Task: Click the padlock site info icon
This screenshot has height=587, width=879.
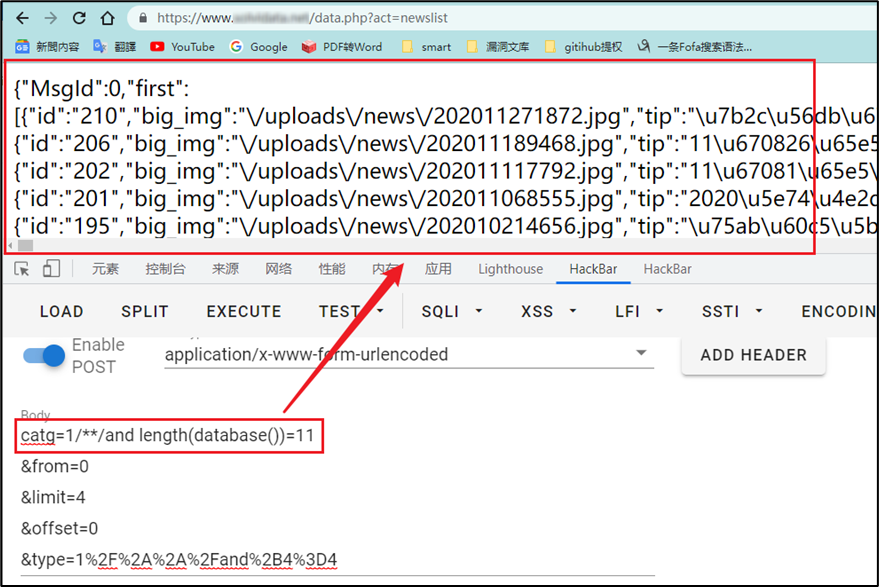Action: coord(143,18)
